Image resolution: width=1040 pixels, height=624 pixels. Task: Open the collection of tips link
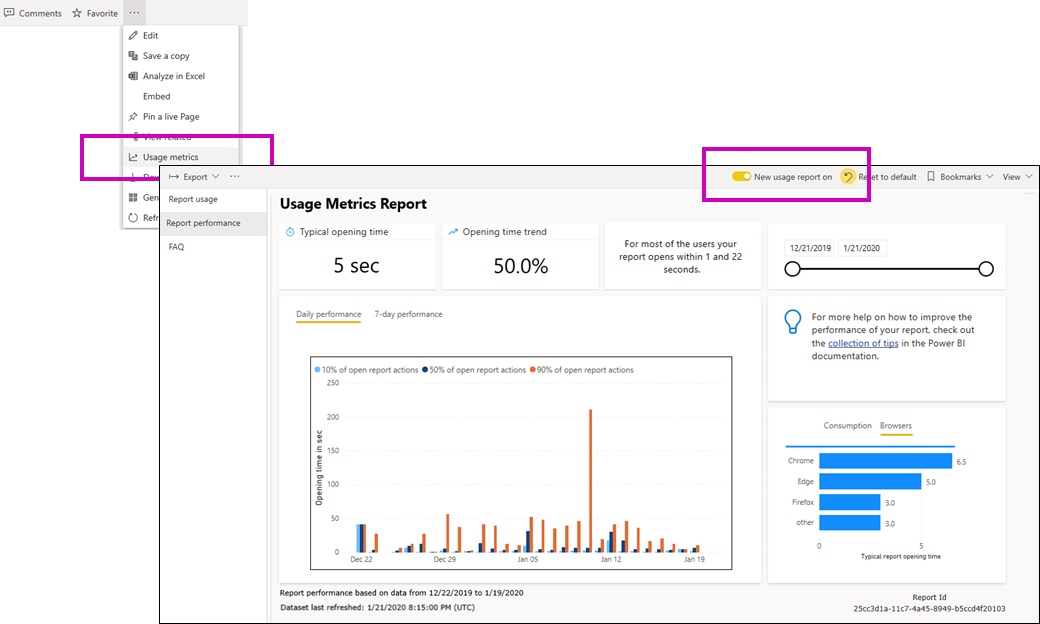coord(862,343)
